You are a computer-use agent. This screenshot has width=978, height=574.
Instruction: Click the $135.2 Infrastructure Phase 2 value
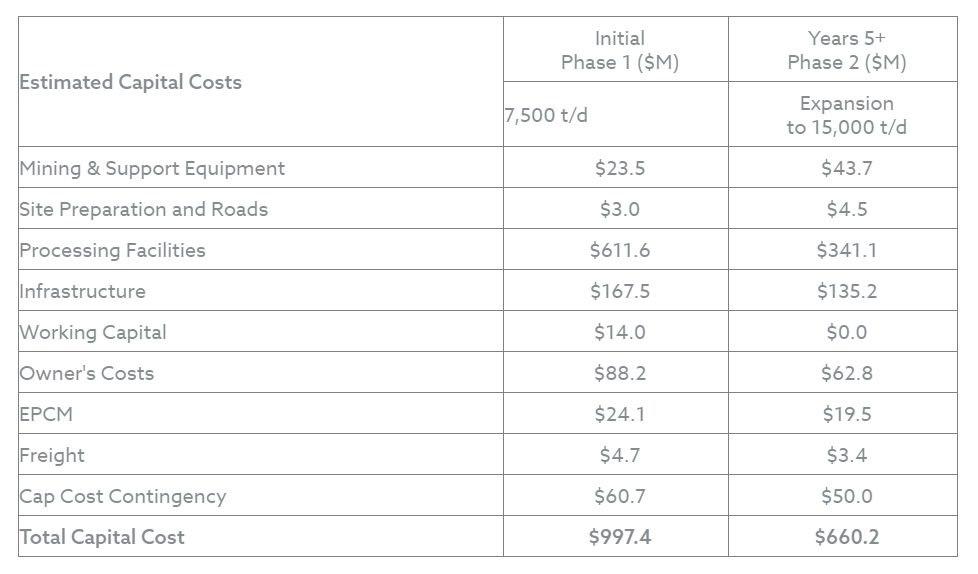(846, 291)
